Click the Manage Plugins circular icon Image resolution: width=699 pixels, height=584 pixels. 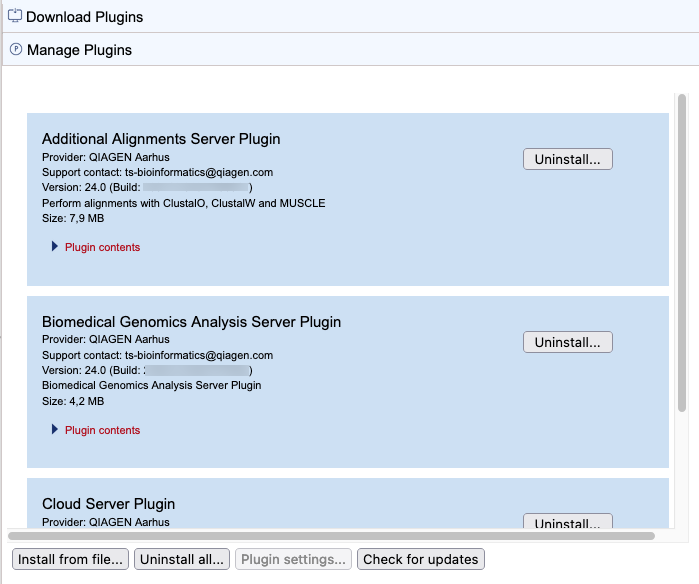(15, 49)
